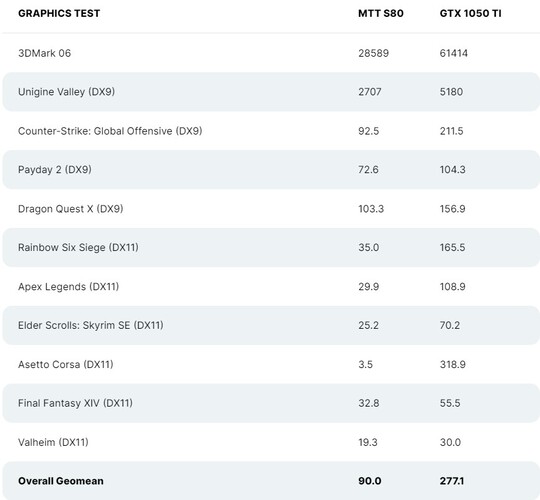The width and height of the screenshot is (540, 500).
Task: Click the value 165.5
Action: 453,247
